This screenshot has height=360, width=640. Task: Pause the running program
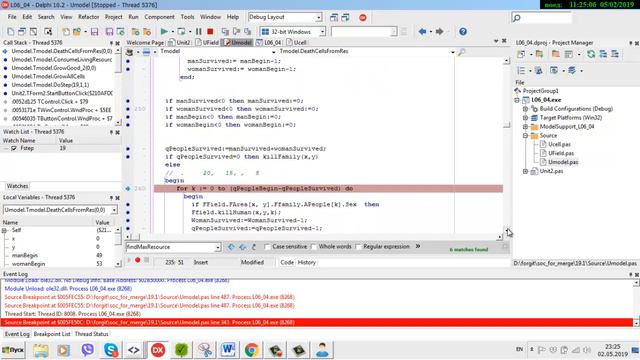(198, 31)
